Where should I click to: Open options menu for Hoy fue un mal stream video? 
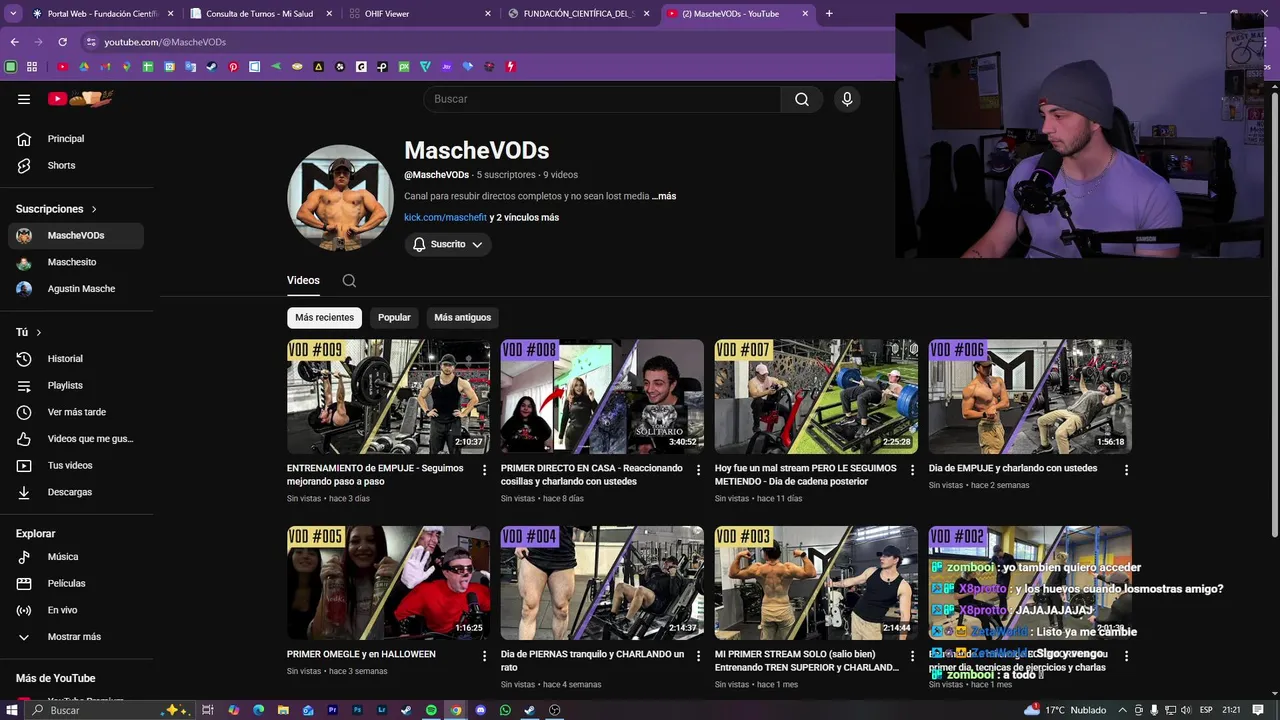(x=912, y=470)
